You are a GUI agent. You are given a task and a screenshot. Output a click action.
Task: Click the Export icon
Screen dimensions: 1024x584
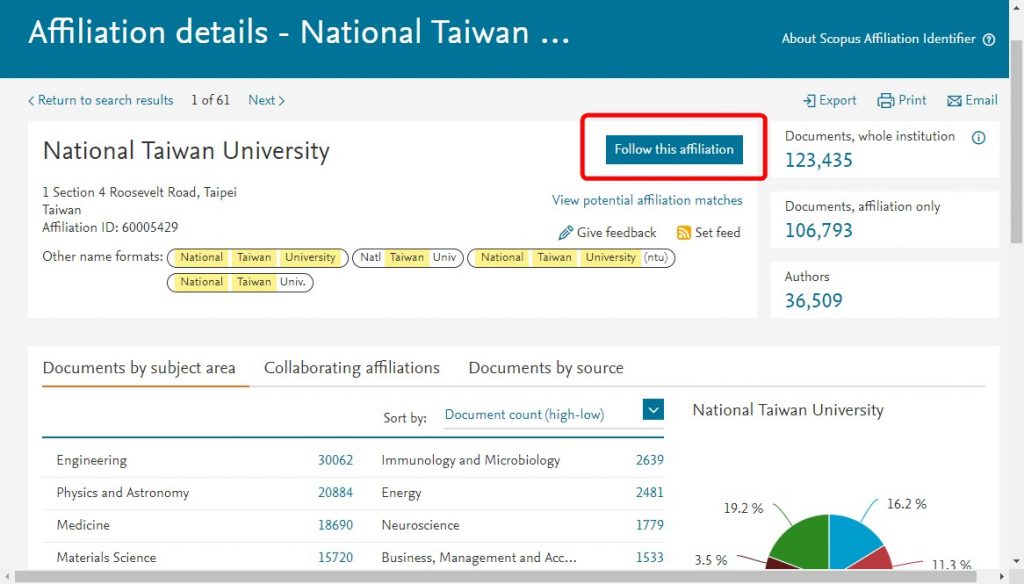click(809, 101)
